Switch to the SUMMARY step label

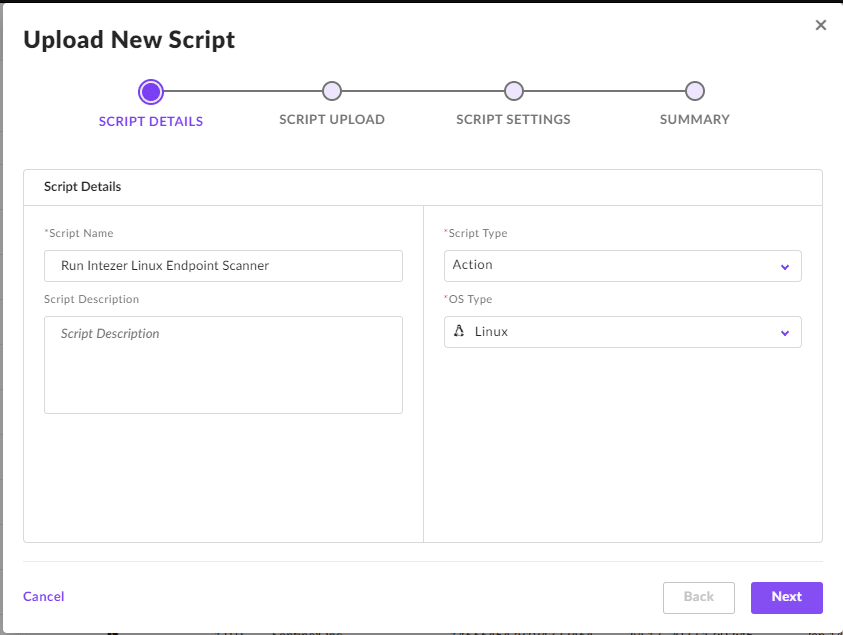point(695,120)
